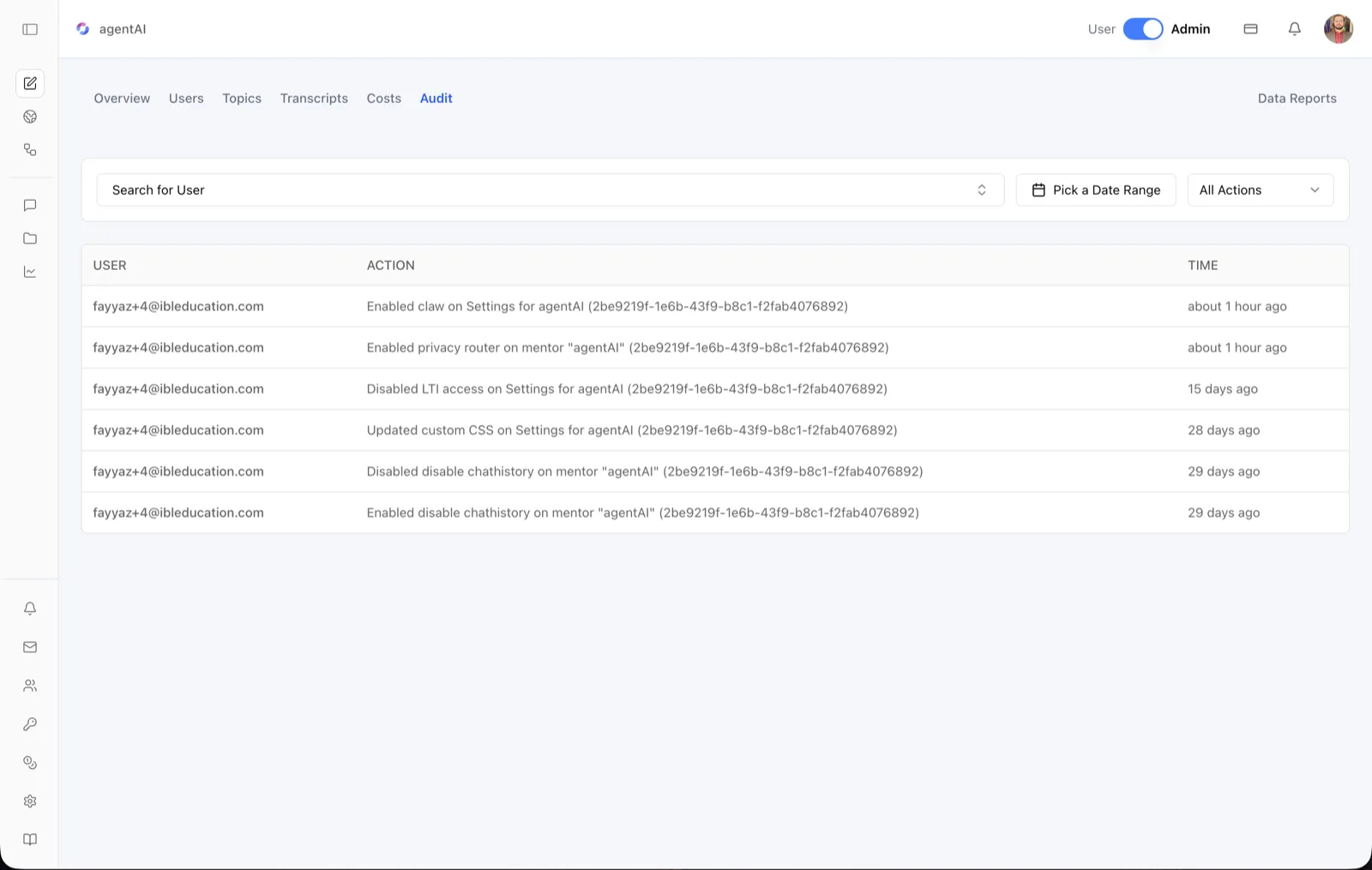
Task: Click the User label near toggle
Action: click(x=1102, y=29)
